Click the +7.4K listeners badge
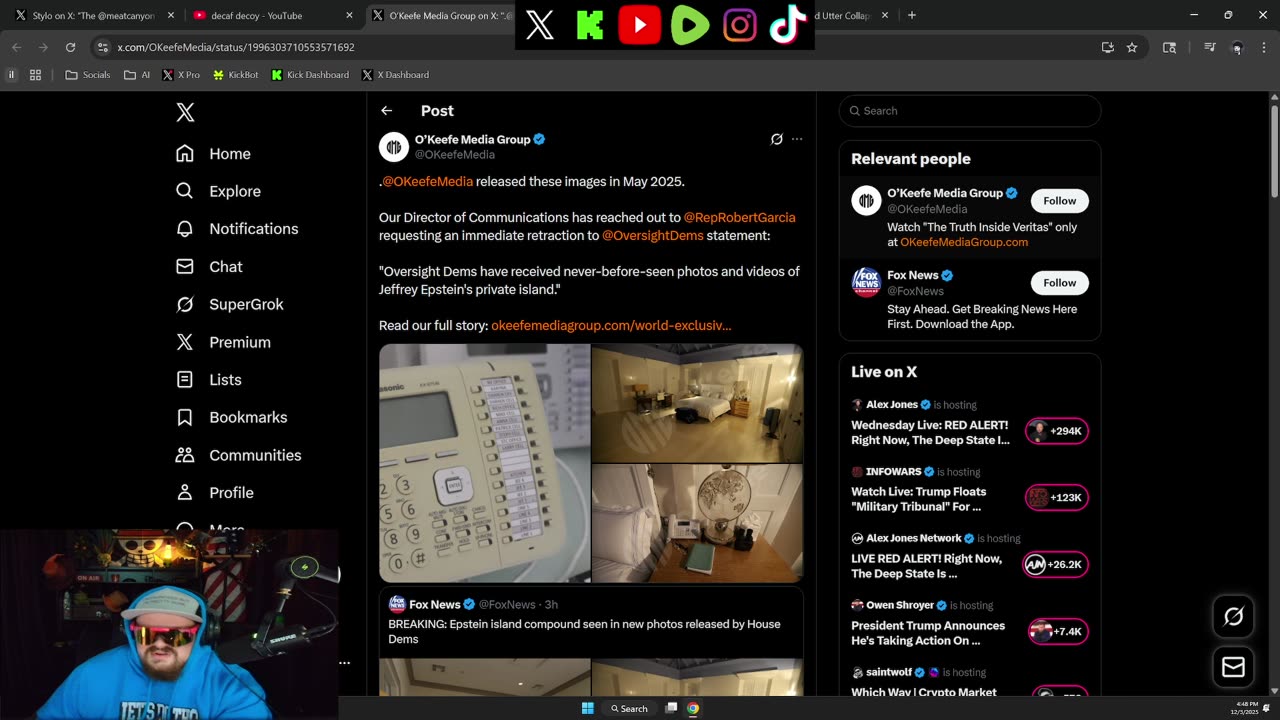This screenshot has height=720, width=1280. (x=1059, y=632)
